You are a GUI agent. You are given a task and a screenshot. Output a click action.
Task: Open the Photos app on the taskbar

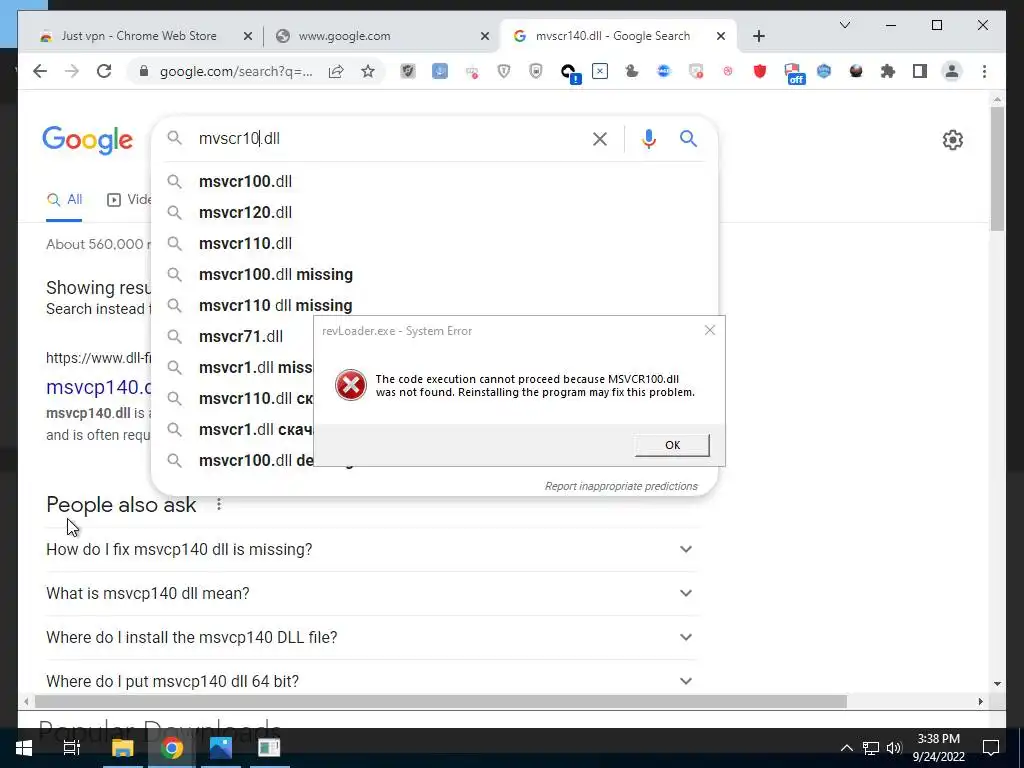coord(221,748)
